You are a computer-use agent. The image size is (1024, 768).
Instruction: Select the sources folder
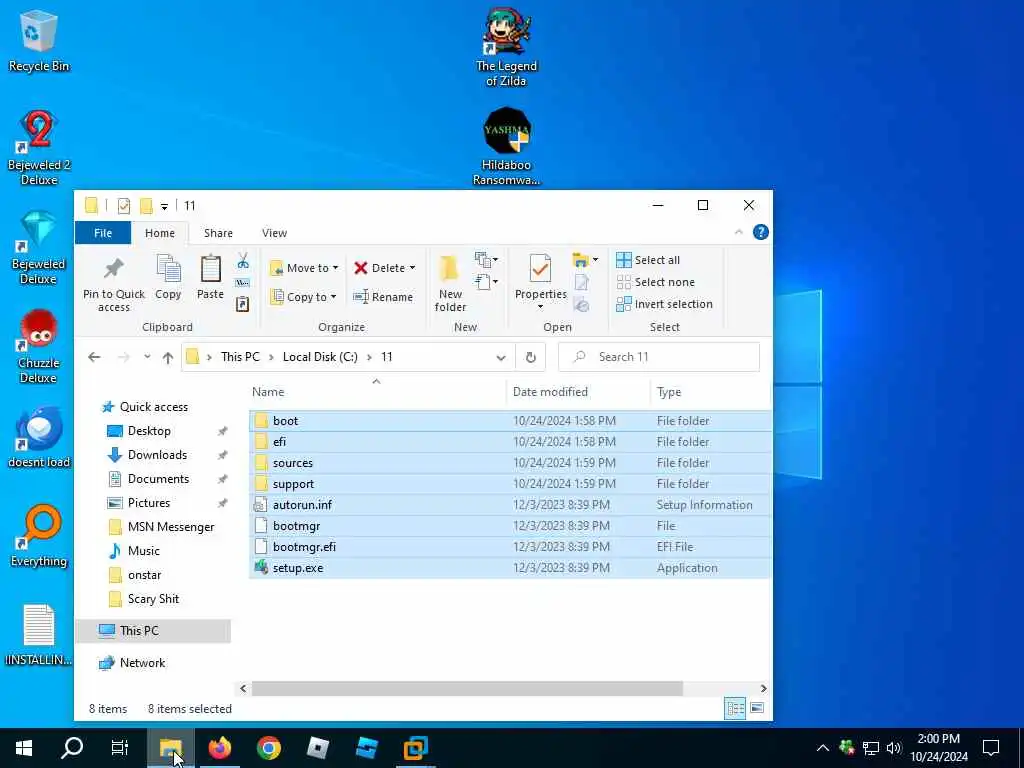click(509, 463)
